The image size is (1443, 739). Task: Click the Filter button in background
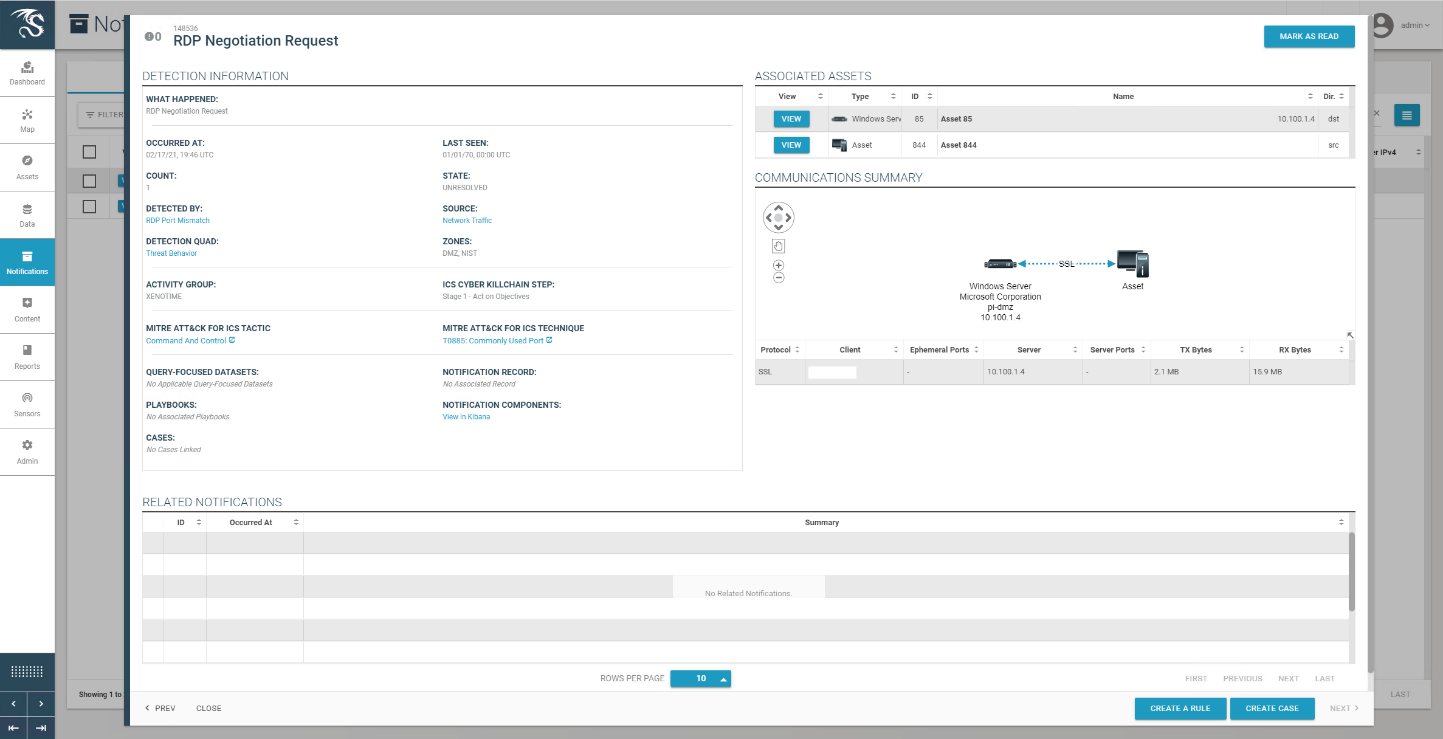pos(102,115)
